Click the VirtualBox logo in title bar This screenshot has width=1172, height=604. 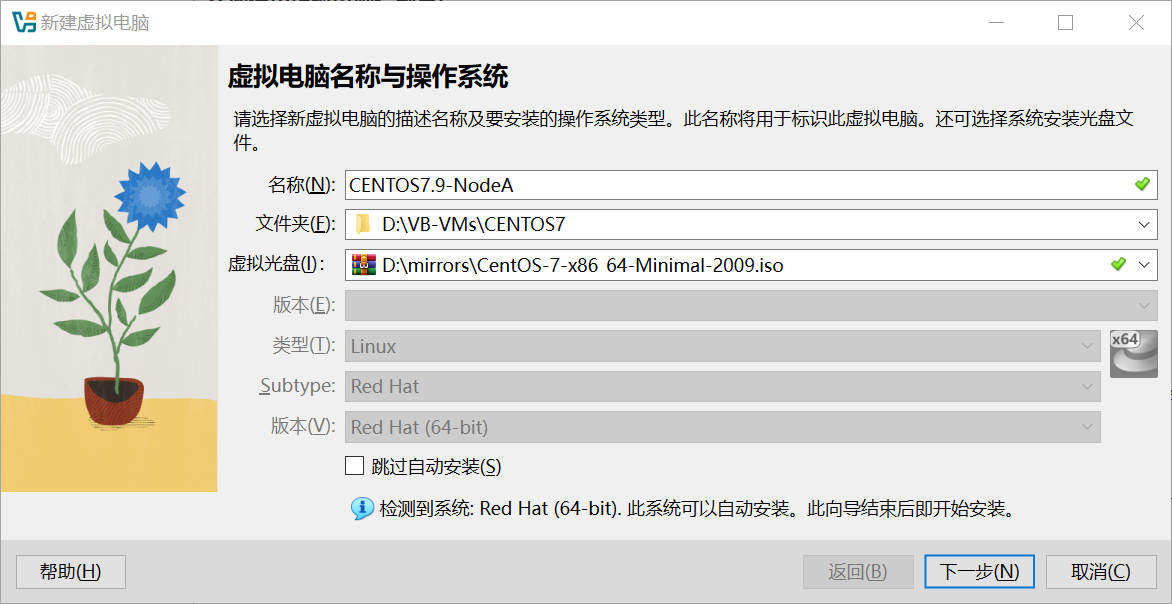24,22
